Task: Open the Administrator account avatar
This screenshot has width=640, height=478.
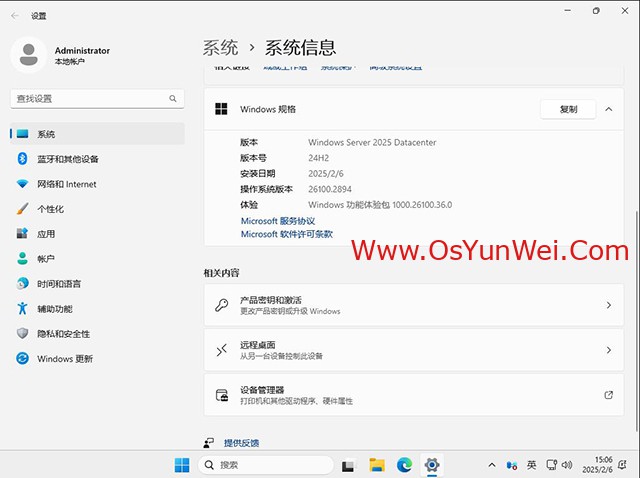Action: tap(29, 55)
